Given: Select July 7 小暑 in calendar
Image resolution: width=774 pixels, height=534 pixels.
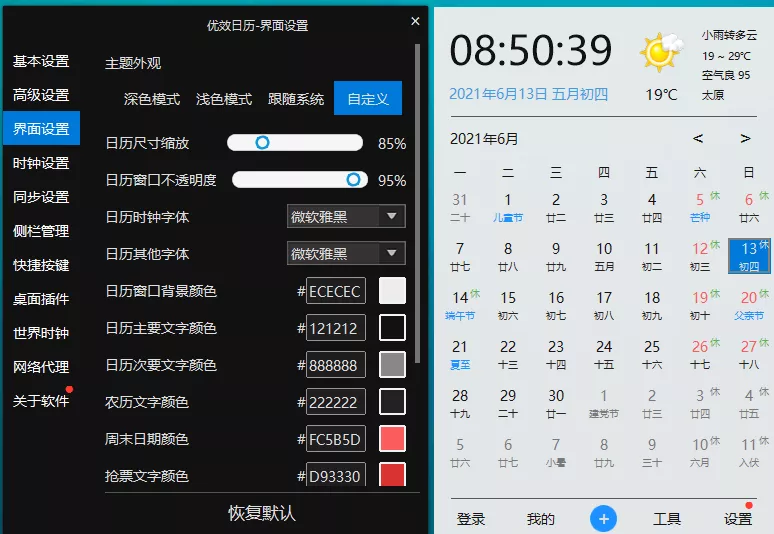Looking at the screenshot, I should click(556, 452).
